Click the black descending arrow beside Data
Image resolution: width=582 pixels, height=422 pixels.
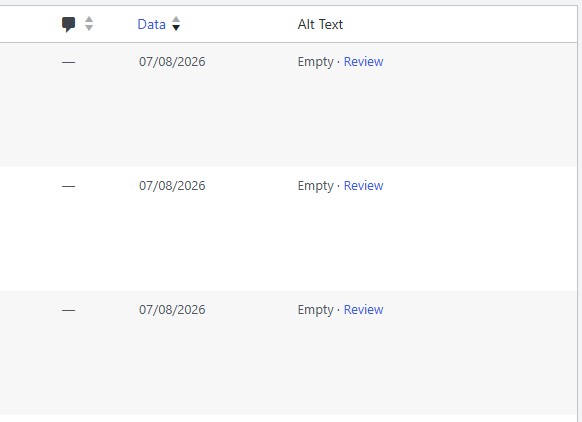[x=176, y=27]
